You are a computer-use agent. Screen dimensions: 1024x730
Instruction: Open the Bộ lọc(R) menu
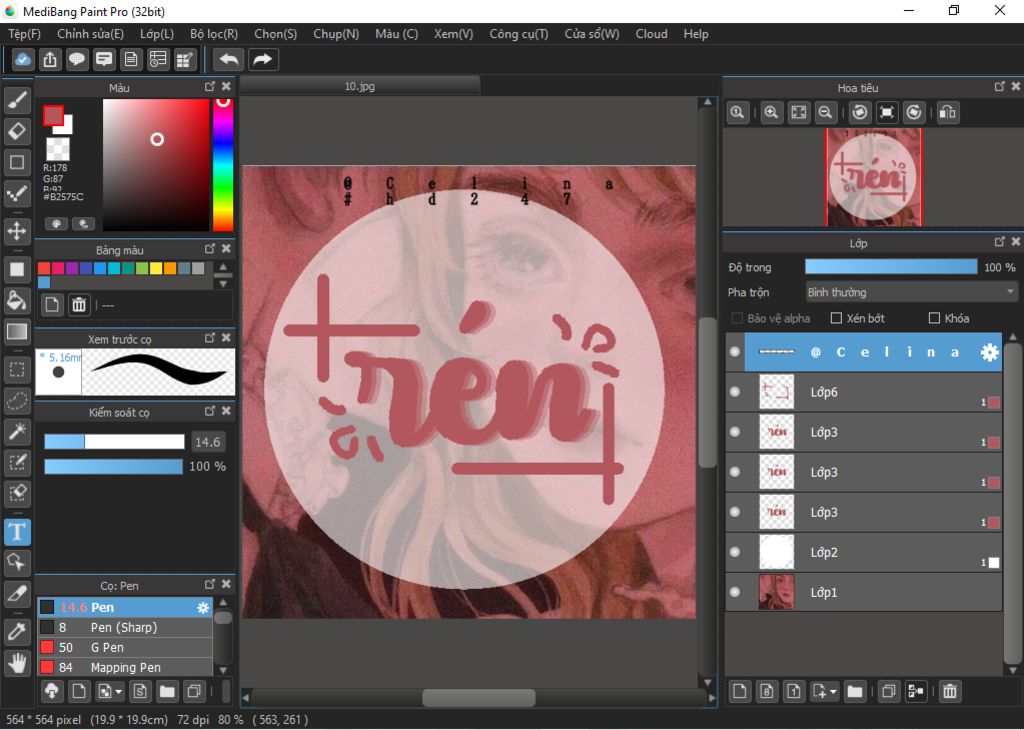[x=214, y=34]
